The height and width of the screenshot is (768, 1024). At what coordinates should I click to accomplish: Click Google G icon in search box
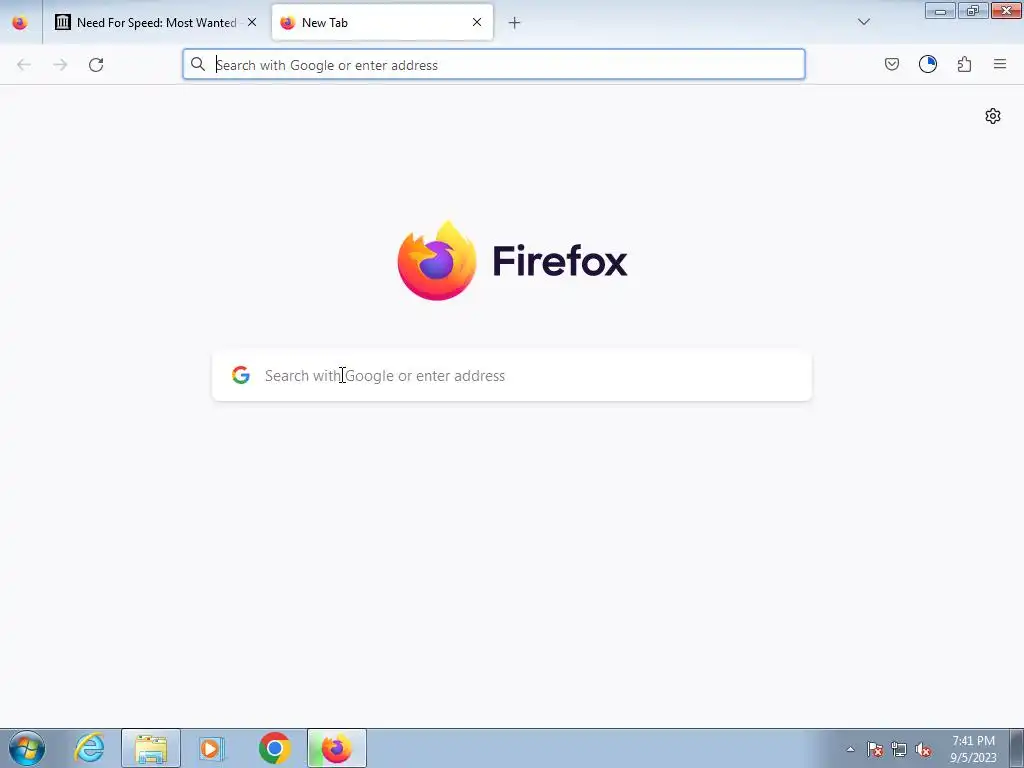[241, 375]
